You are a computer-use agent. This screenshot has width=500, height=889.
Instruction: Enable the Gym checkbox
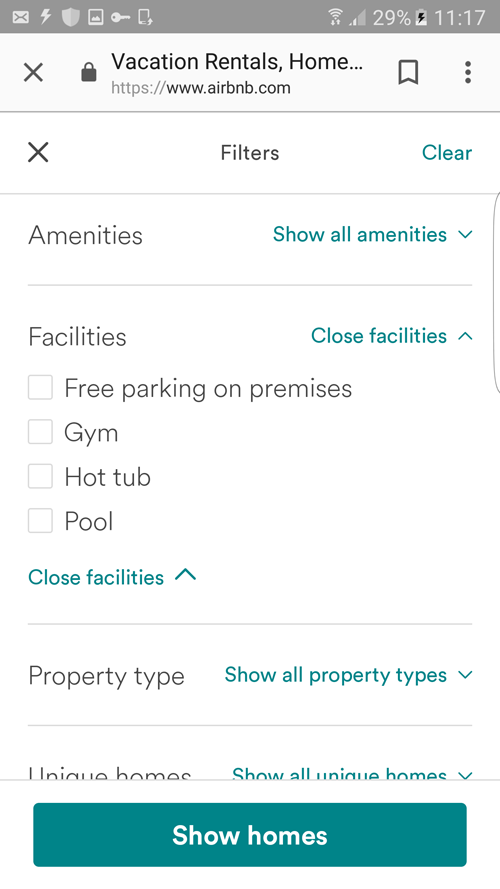tap(40, 432)
